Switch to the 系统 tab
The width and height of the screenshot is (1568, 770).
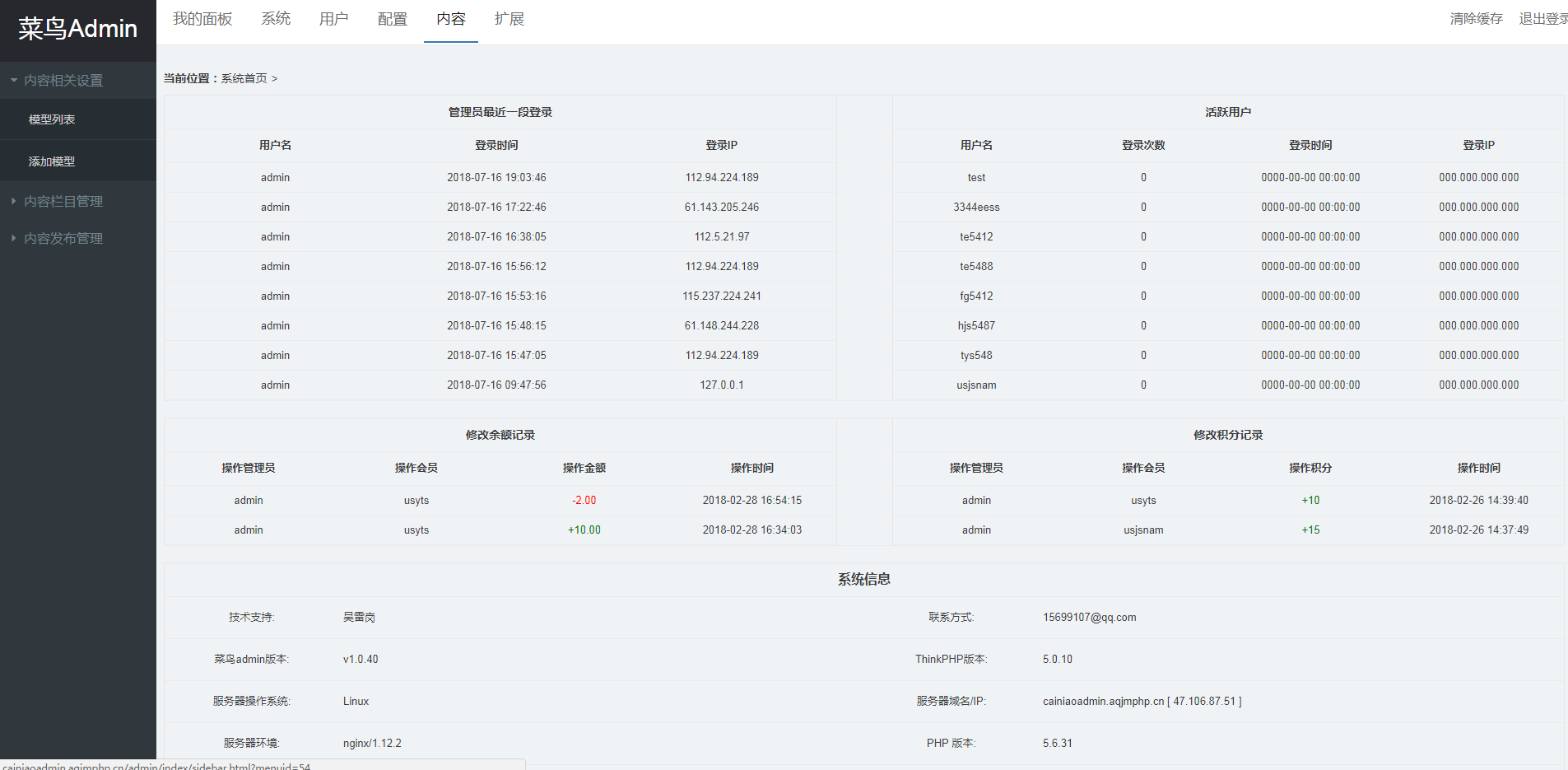(276, 19)
